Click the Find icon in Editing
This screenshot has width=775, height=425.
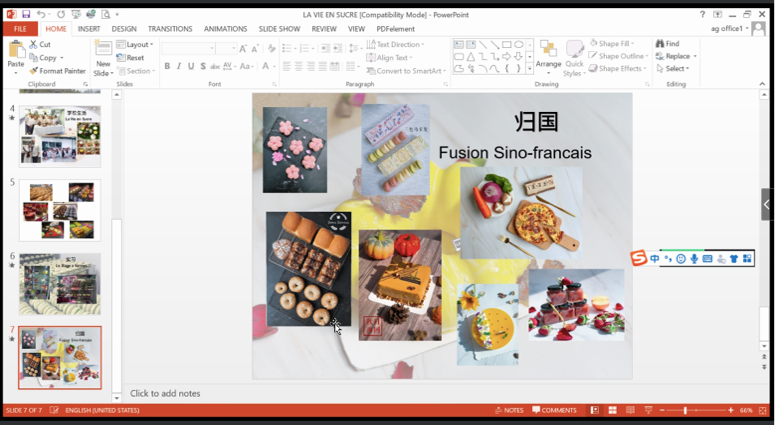[x=660, y=44]
